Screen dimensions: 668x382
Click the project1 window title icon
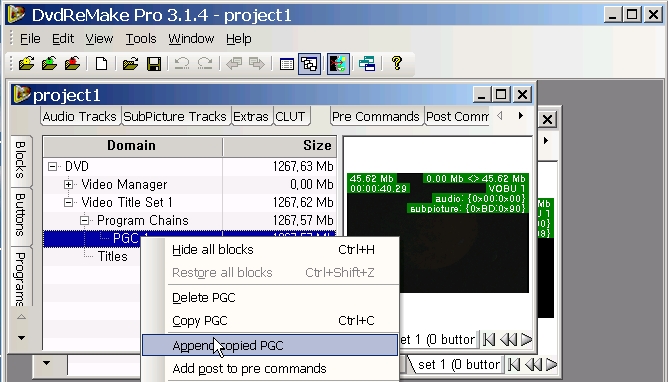[22, 95]
